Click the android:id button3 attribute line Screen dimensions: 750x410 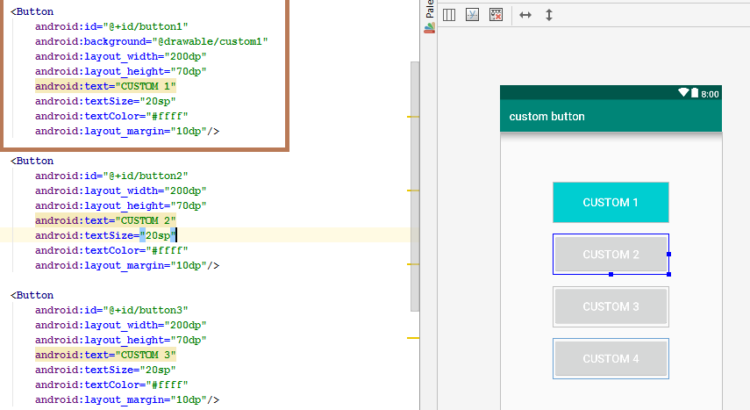[110, 310]
